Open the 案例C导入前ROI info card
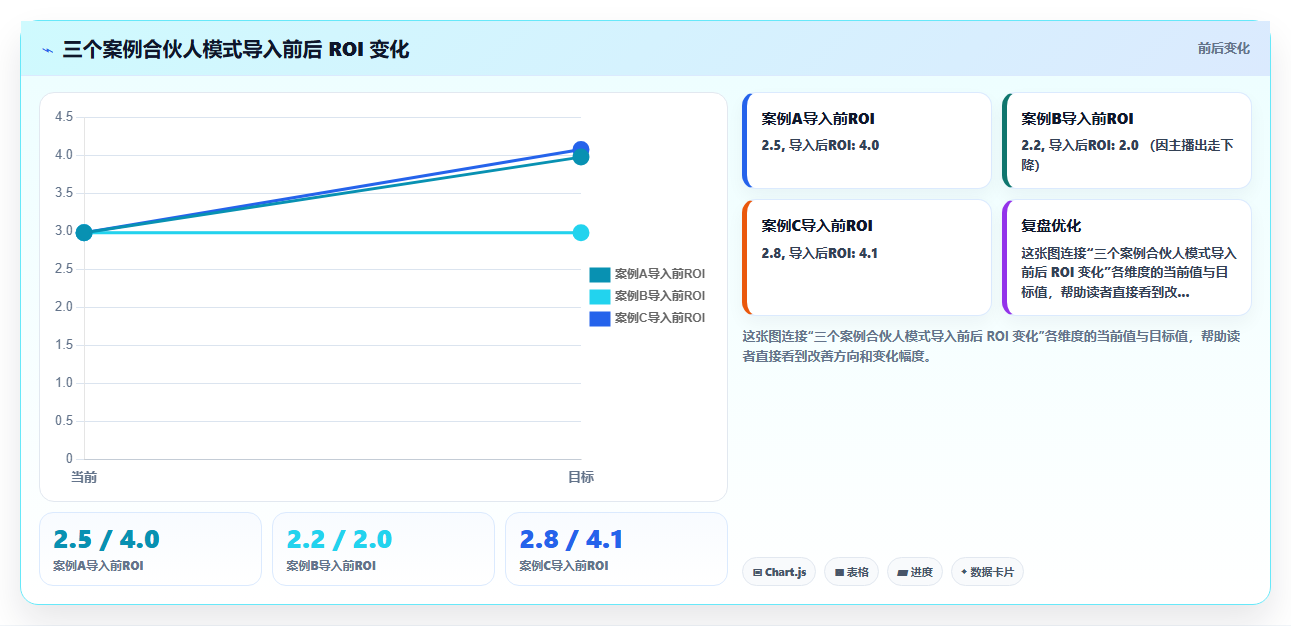1291x626 pixels. [x=867, y=257]
